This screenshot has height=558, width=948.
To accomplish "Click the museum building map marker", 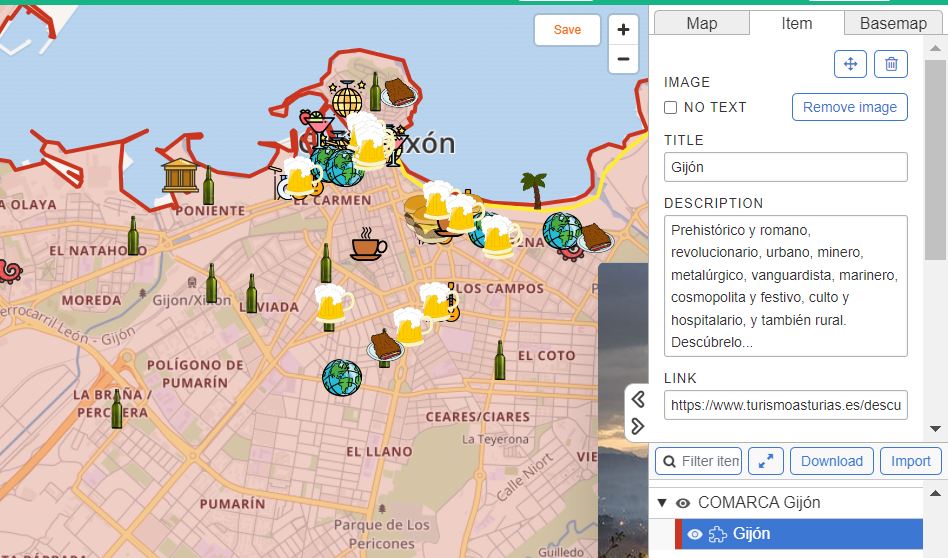I will (x=180, y=174).
